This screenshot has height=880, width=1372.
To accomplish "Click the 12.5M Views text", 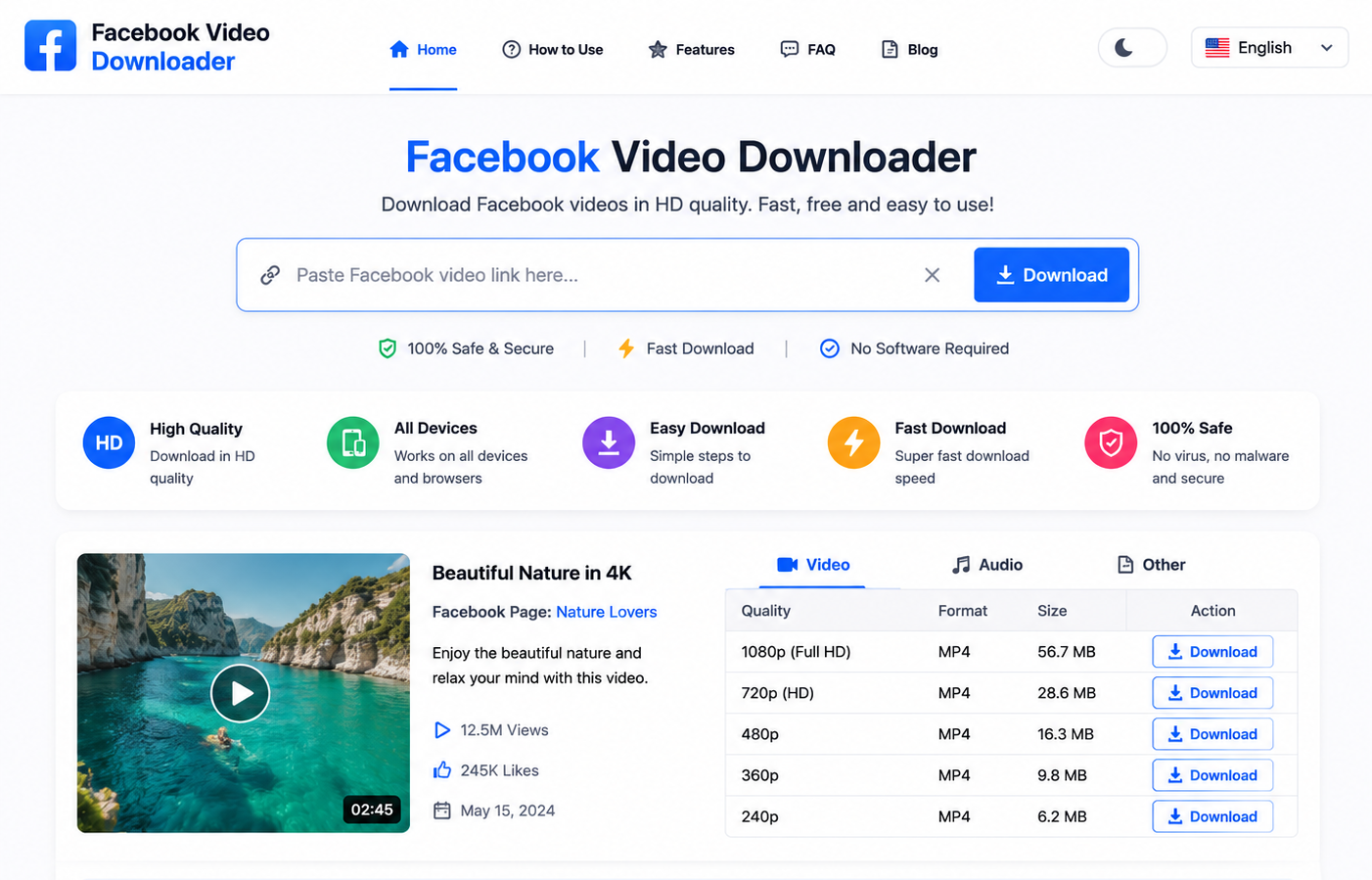I will point(504,730).
